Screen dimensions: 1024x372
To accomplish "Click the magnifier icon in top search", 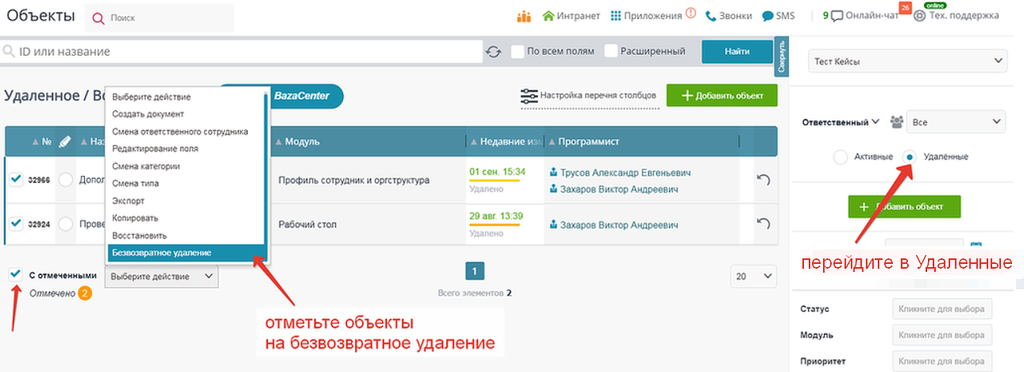I will [98, 18].
